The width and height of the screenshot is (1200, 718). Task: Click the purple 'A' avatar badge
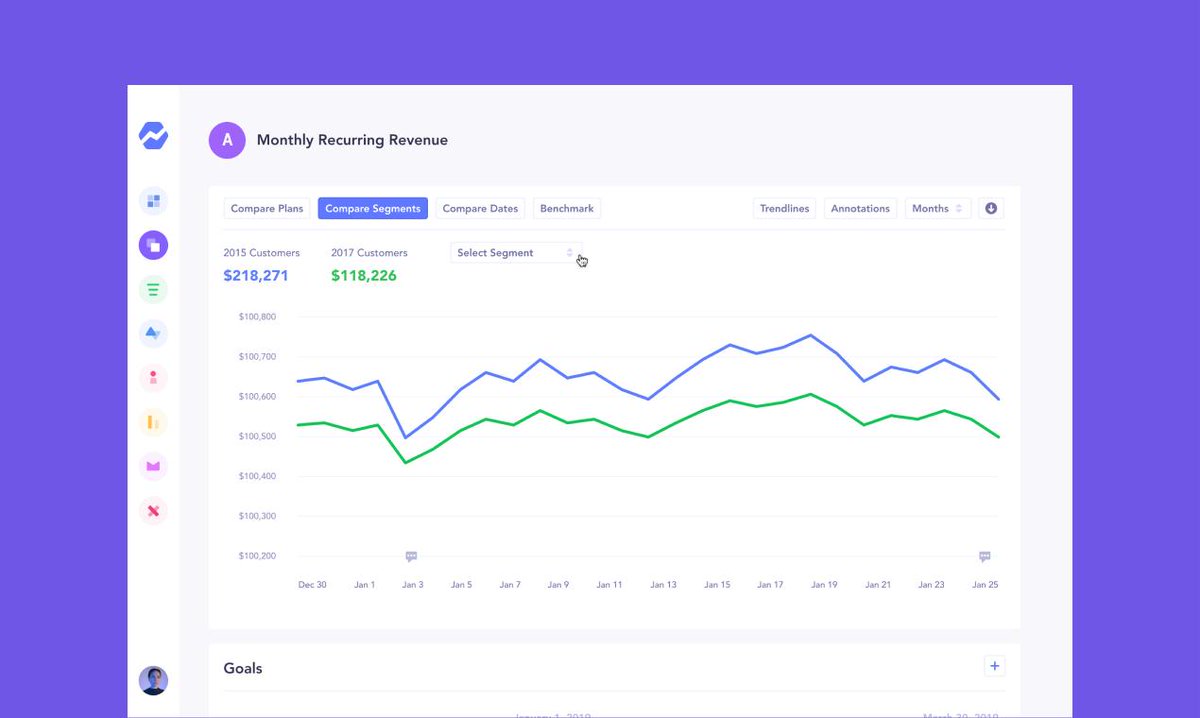(x=227, y=140)
